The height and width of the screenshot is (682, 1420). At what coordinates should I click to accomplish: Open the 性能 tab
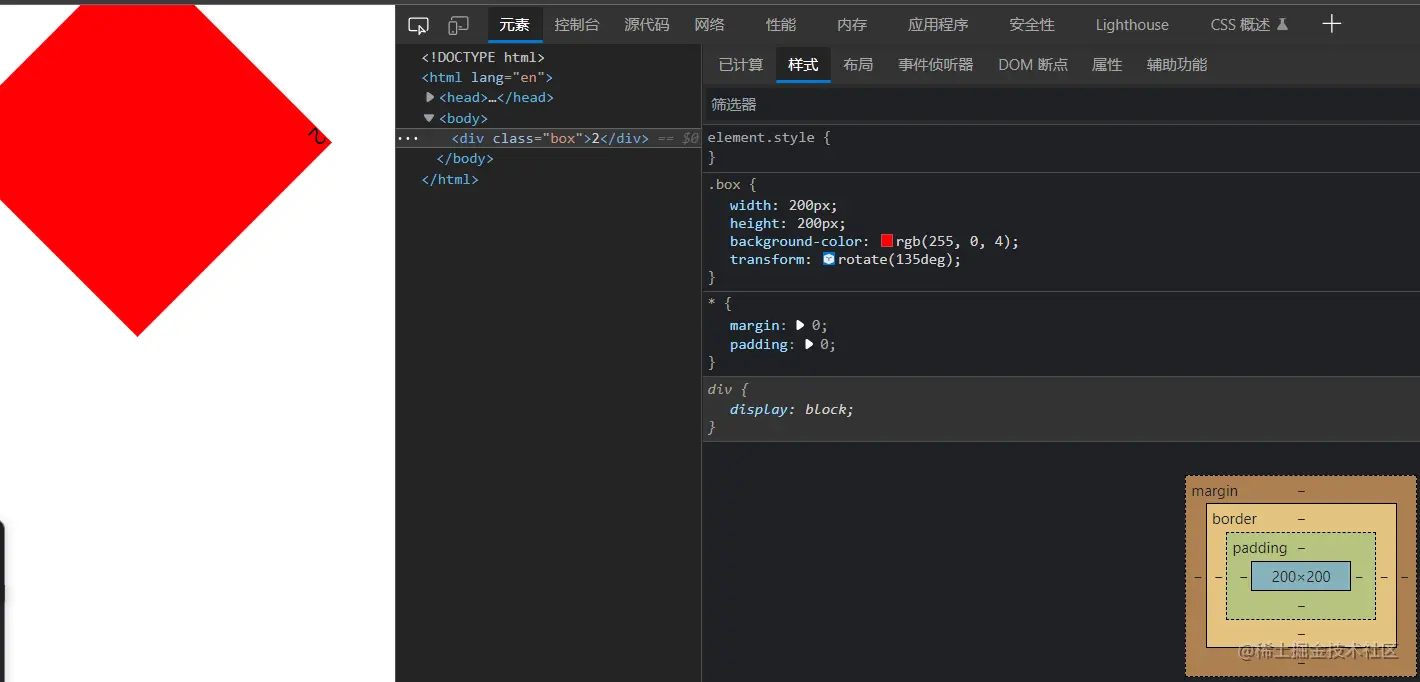pyautogui.click(x=781, y=25)
